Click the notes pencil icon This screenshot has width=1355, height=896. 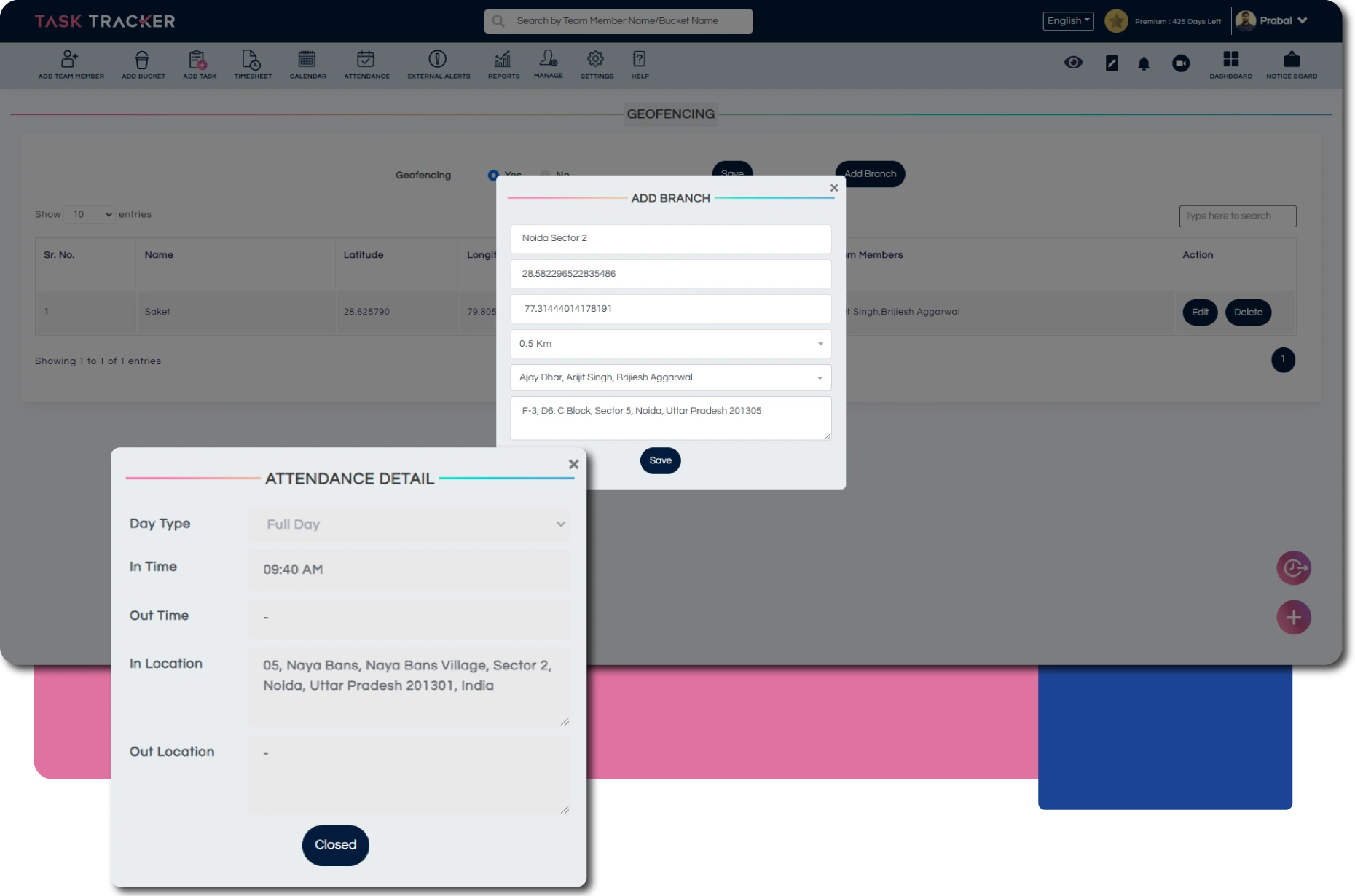pos(1112,63)
